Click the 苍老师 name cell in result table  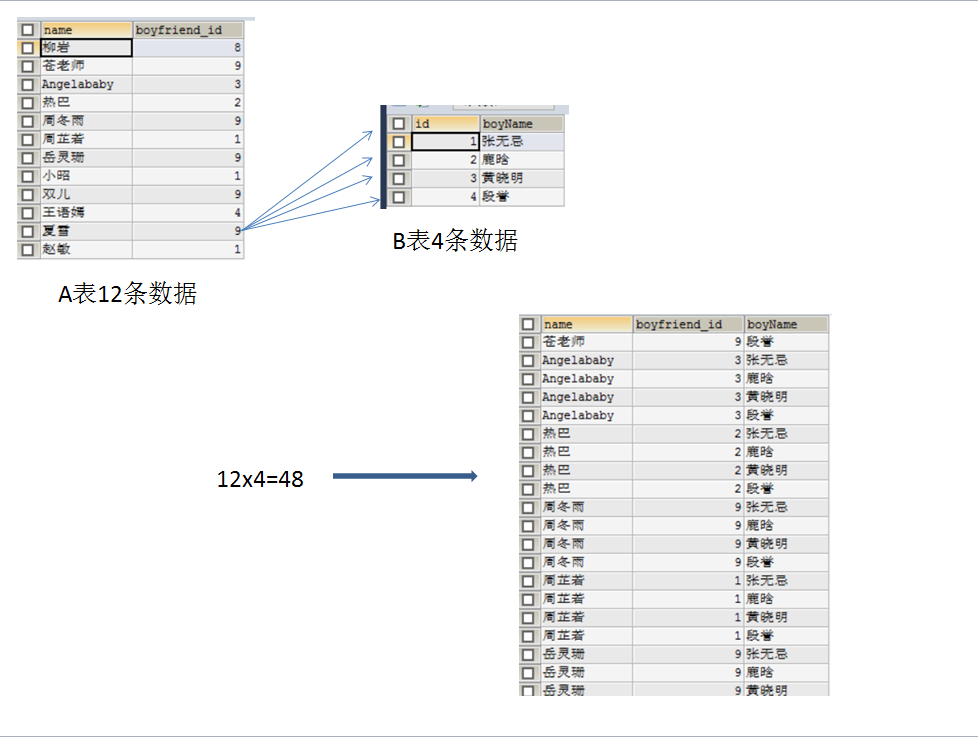[586, 342]
